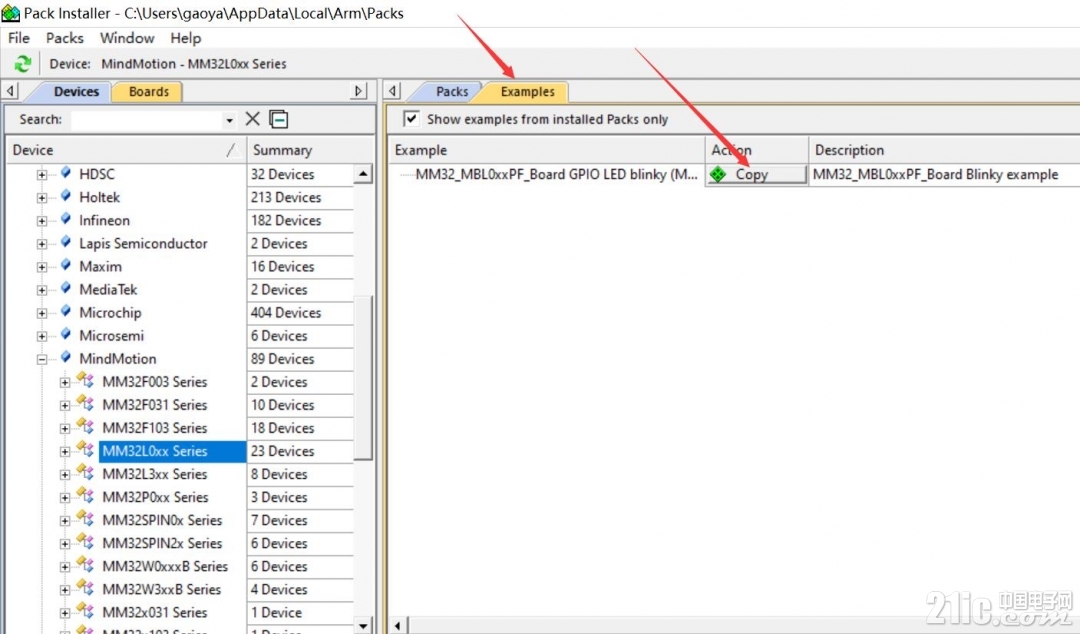1080x634 pixels.
Task: Open the Window menu
Action: [127, 38]
